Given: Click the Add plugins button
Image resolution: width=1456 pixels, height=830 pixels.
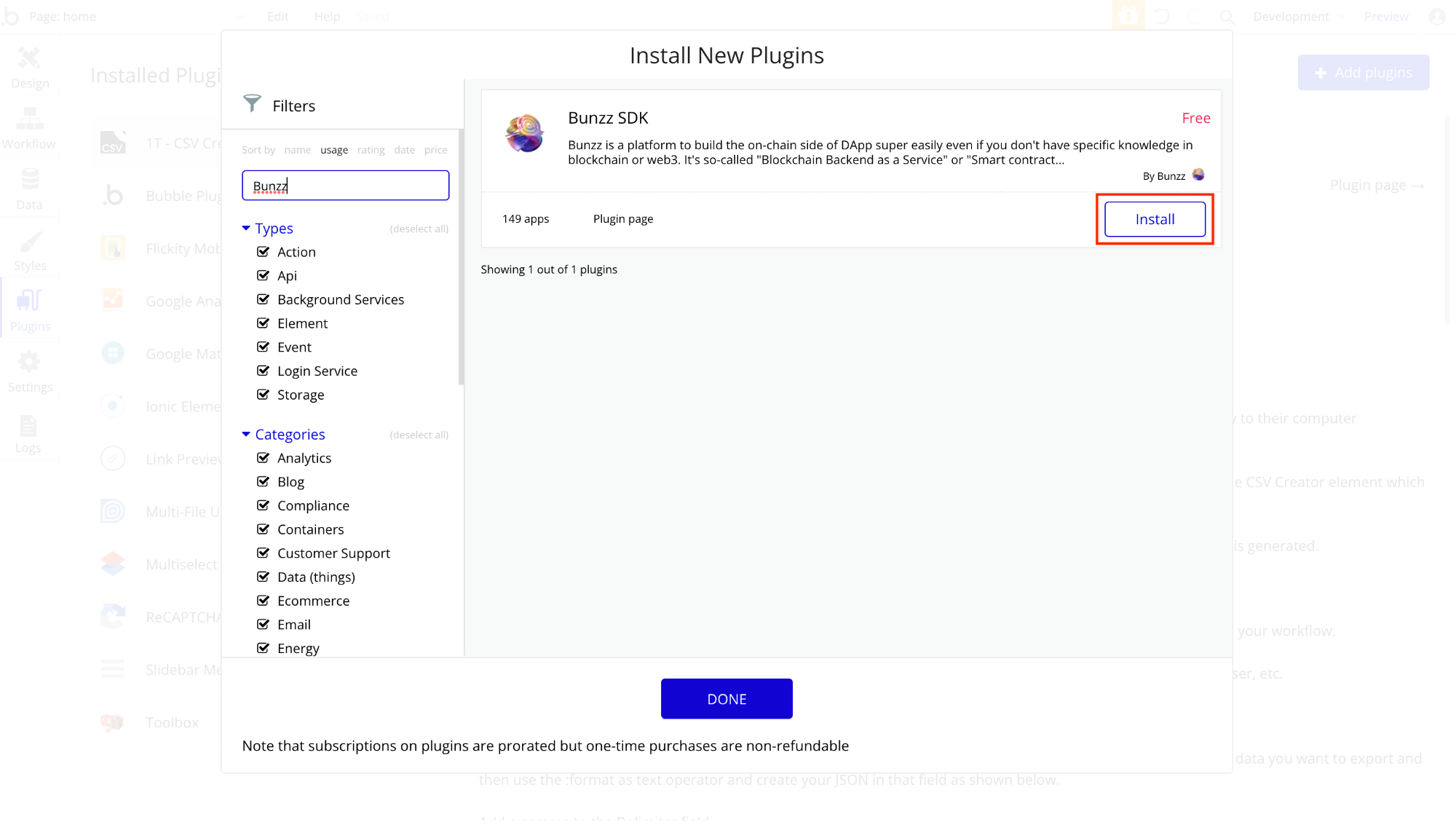Looking at the screenshot, I should tap(1364, 72).
